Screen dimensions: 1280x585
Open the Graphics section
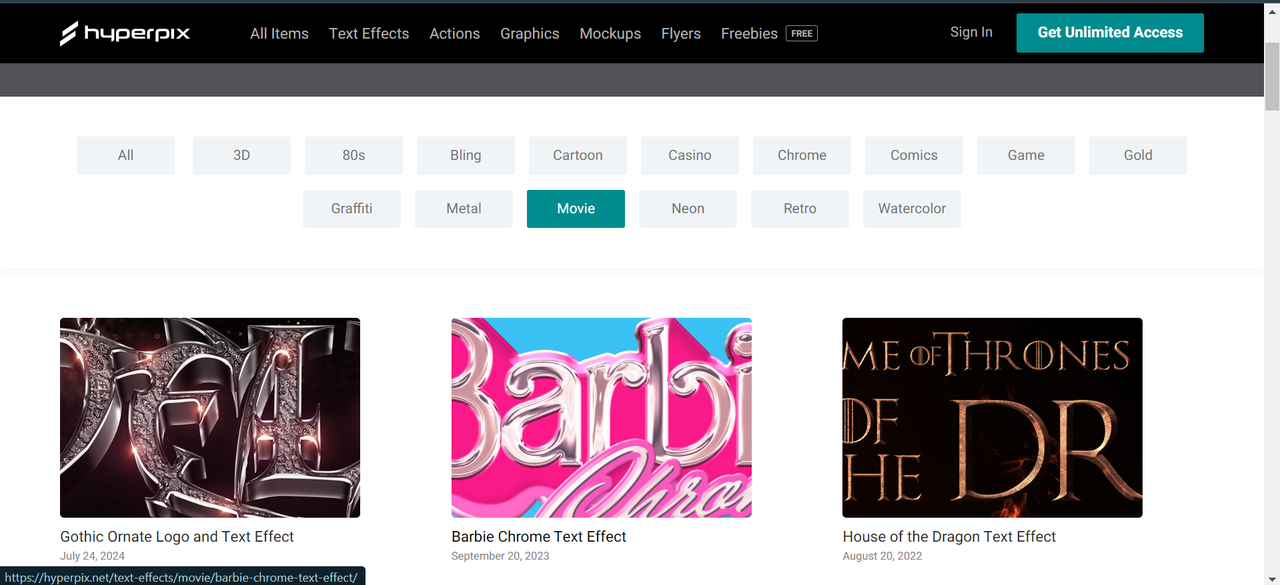530,33
